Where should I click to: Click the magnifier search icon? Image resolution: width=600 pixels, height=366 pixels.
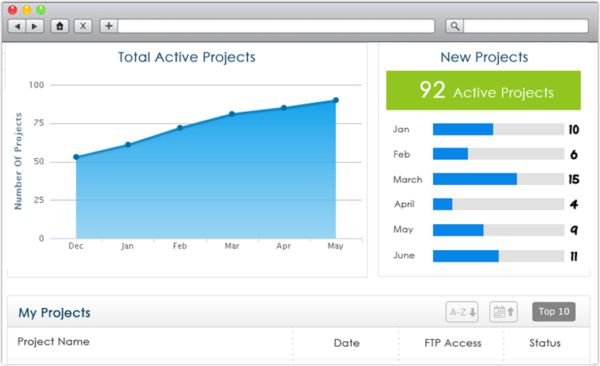[455, 26]
